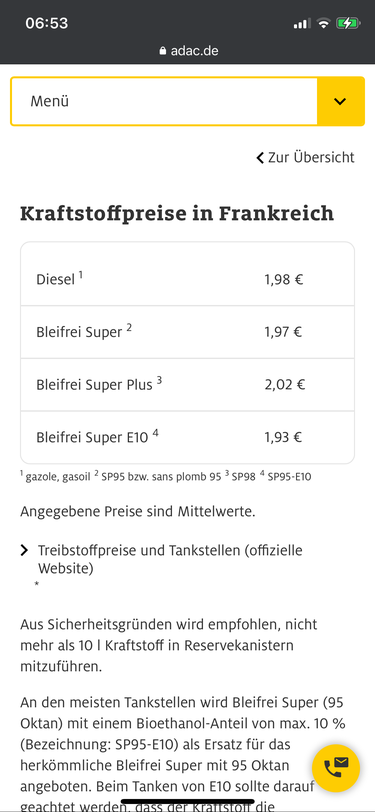The image size is (375, 812).
Task: Click the fuel name footnotes line below the table
Action: click(166, 476)
